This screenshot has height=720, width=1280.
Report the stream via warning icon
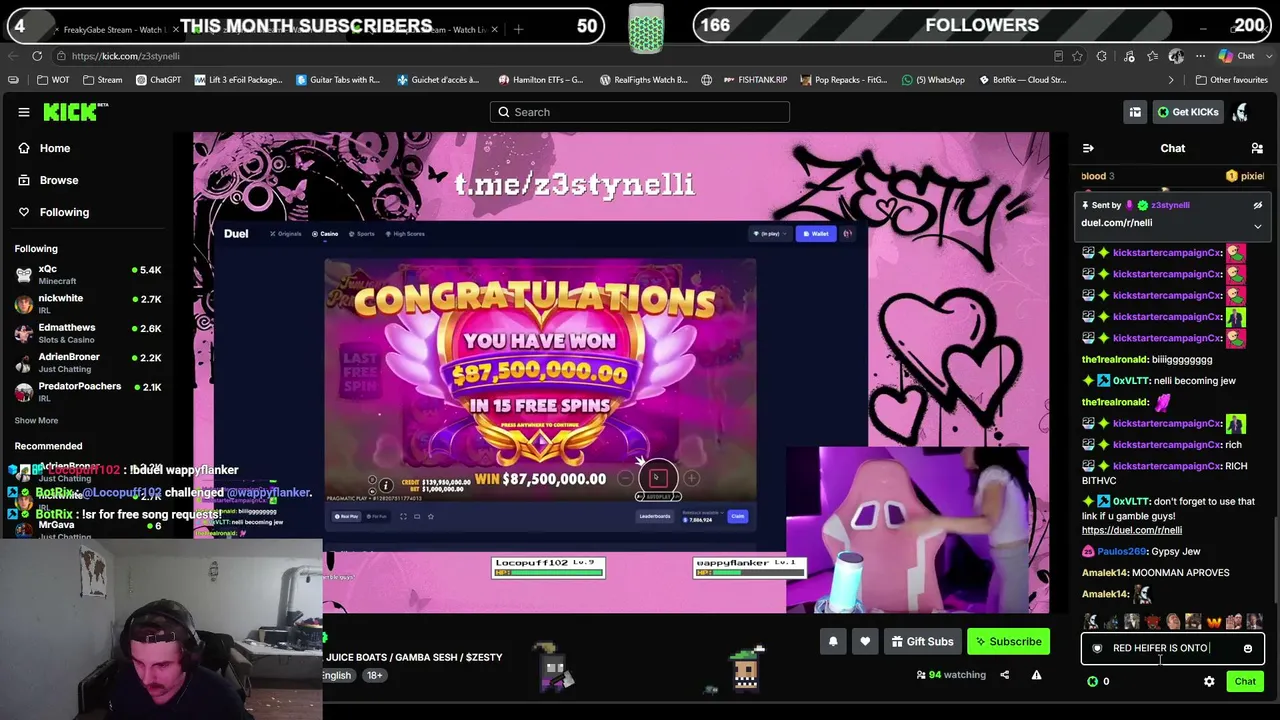tap(1036, 675)
